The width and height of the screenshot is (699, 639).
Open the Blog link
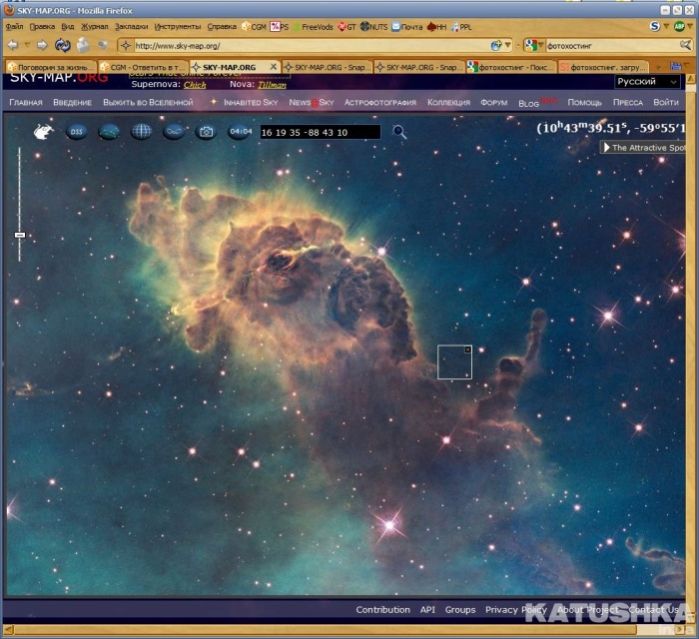(529, 103)
